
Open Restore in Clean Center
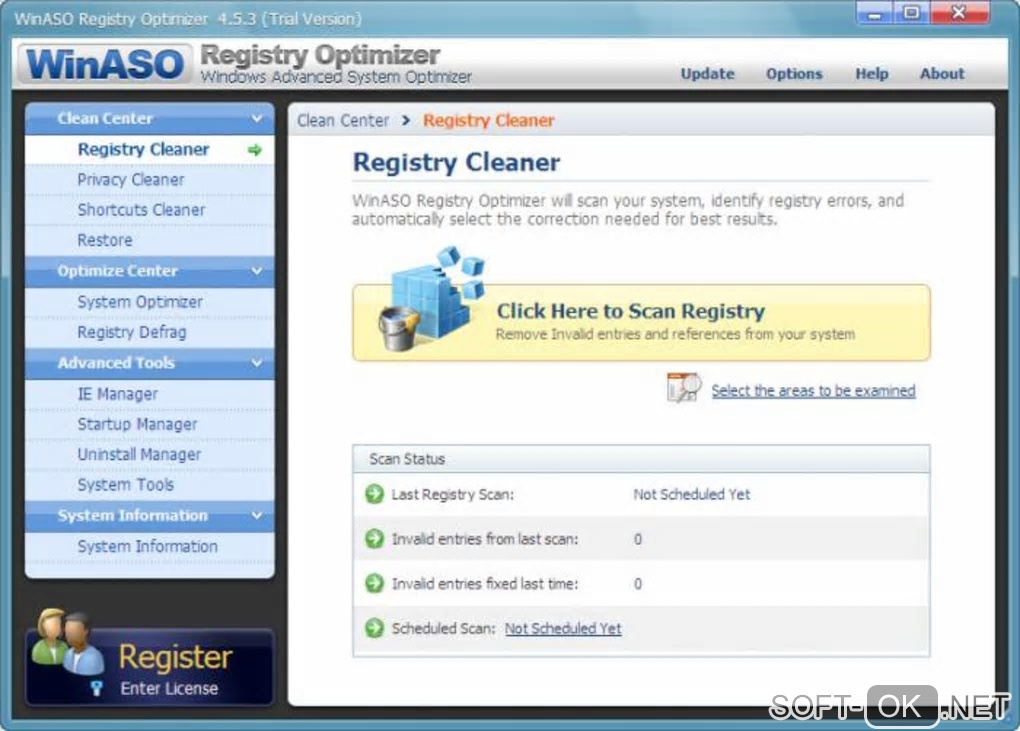click(150, 241)
